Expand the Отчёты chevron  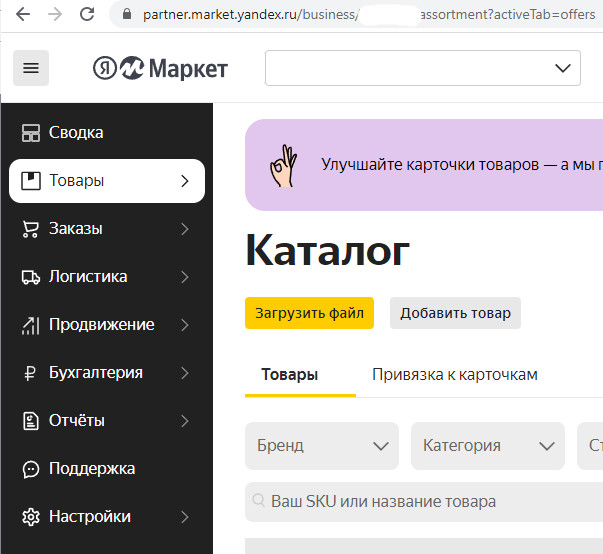pyautogui.click(x=185, y=421)
